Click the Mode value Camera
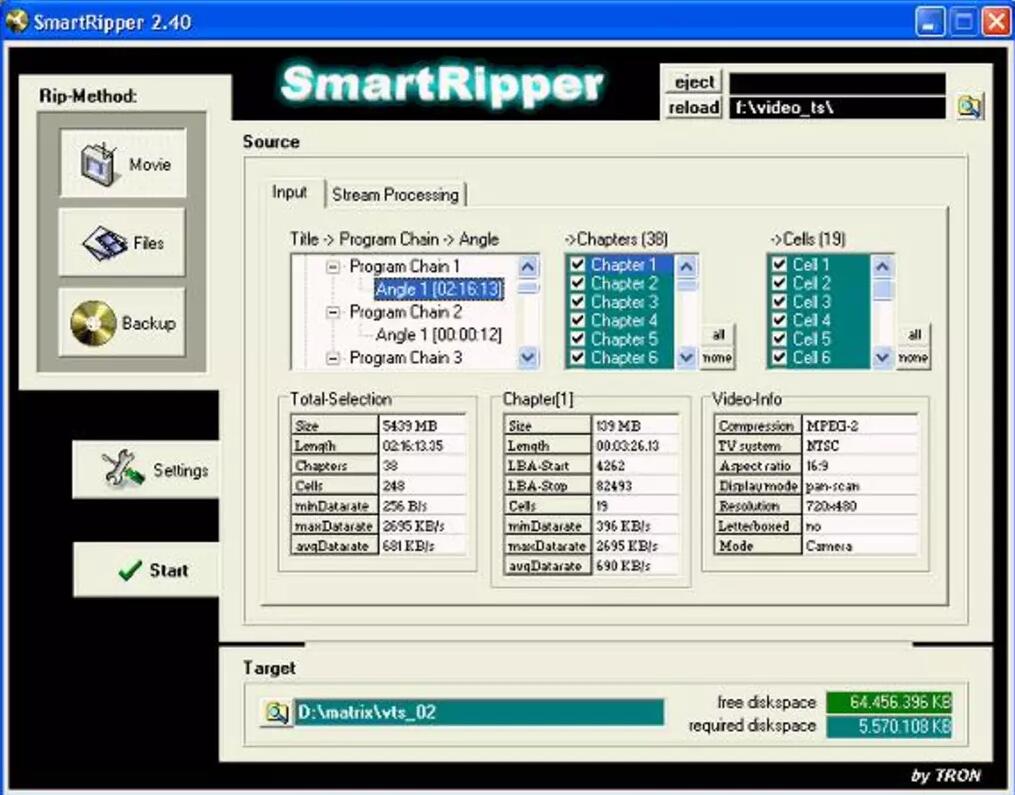 pyautogui.click(x=860, y=546)
